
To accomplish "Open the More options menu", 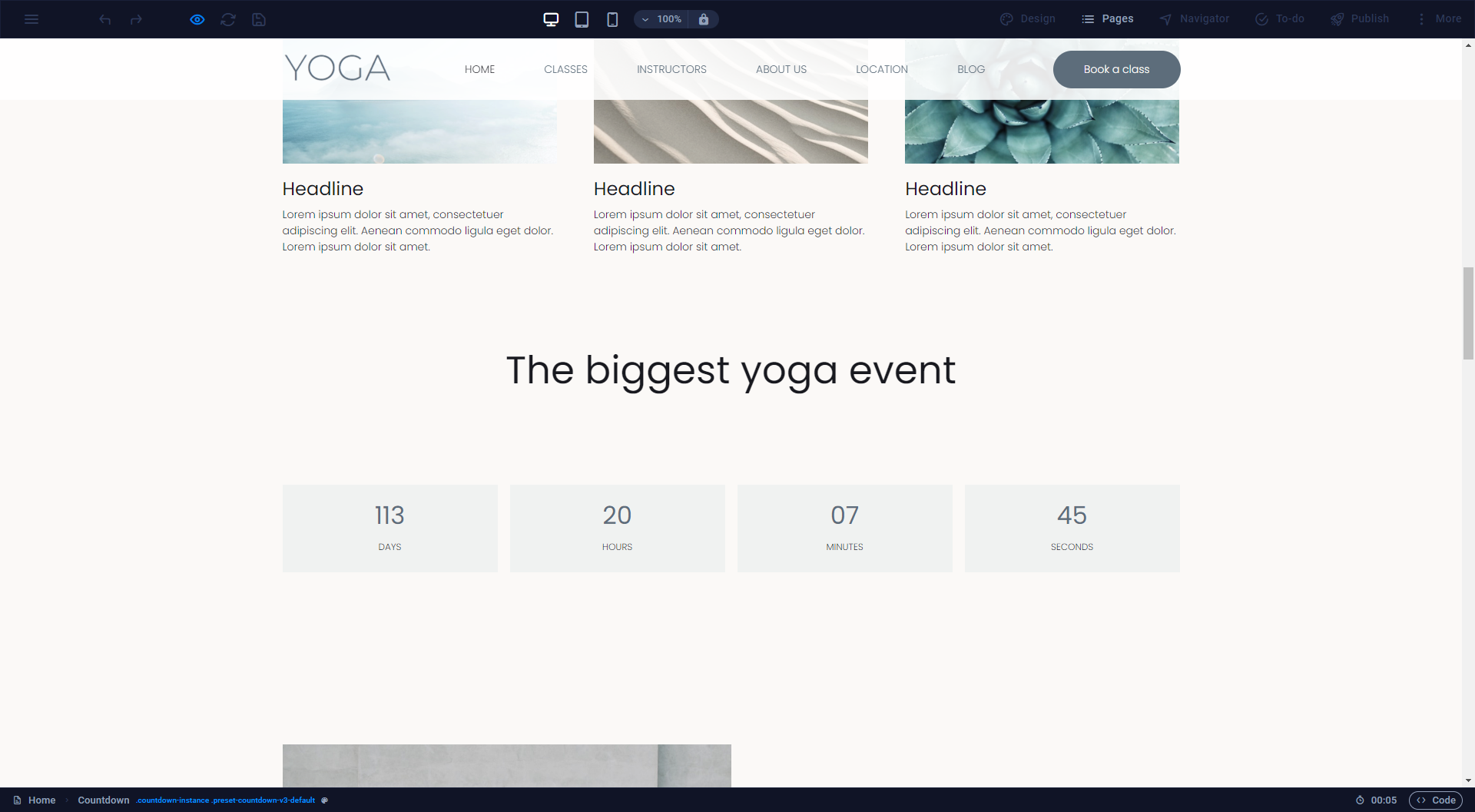I will pos(1439,19).
